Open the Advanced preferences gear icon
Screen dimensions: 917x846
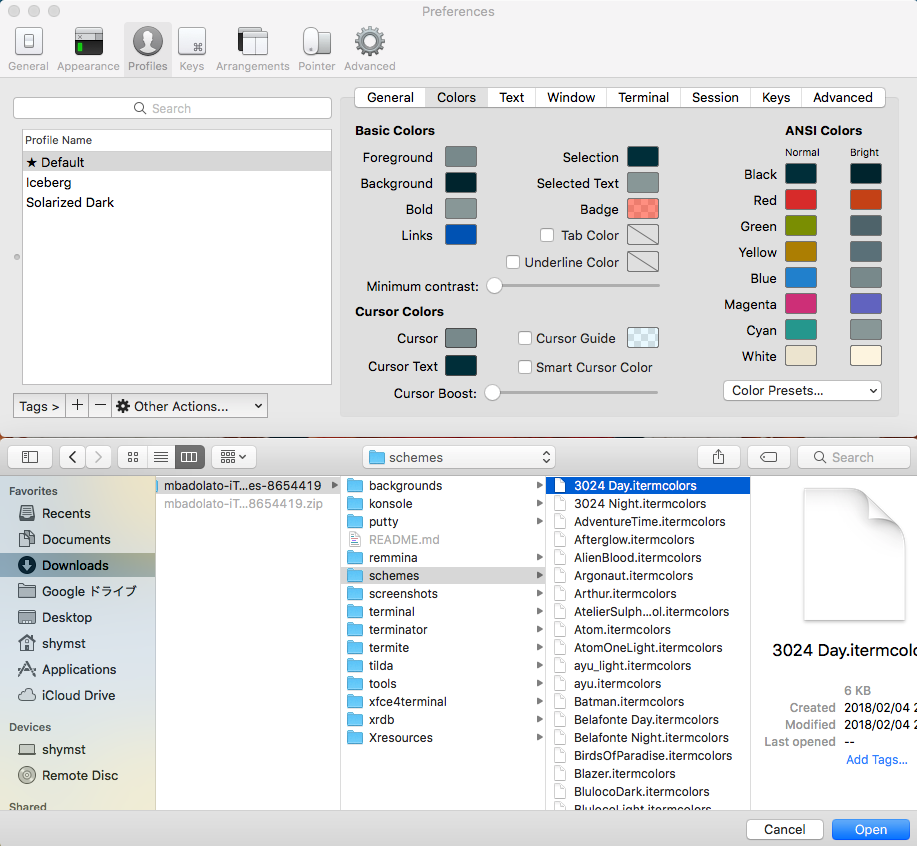(x=370, y=49)
